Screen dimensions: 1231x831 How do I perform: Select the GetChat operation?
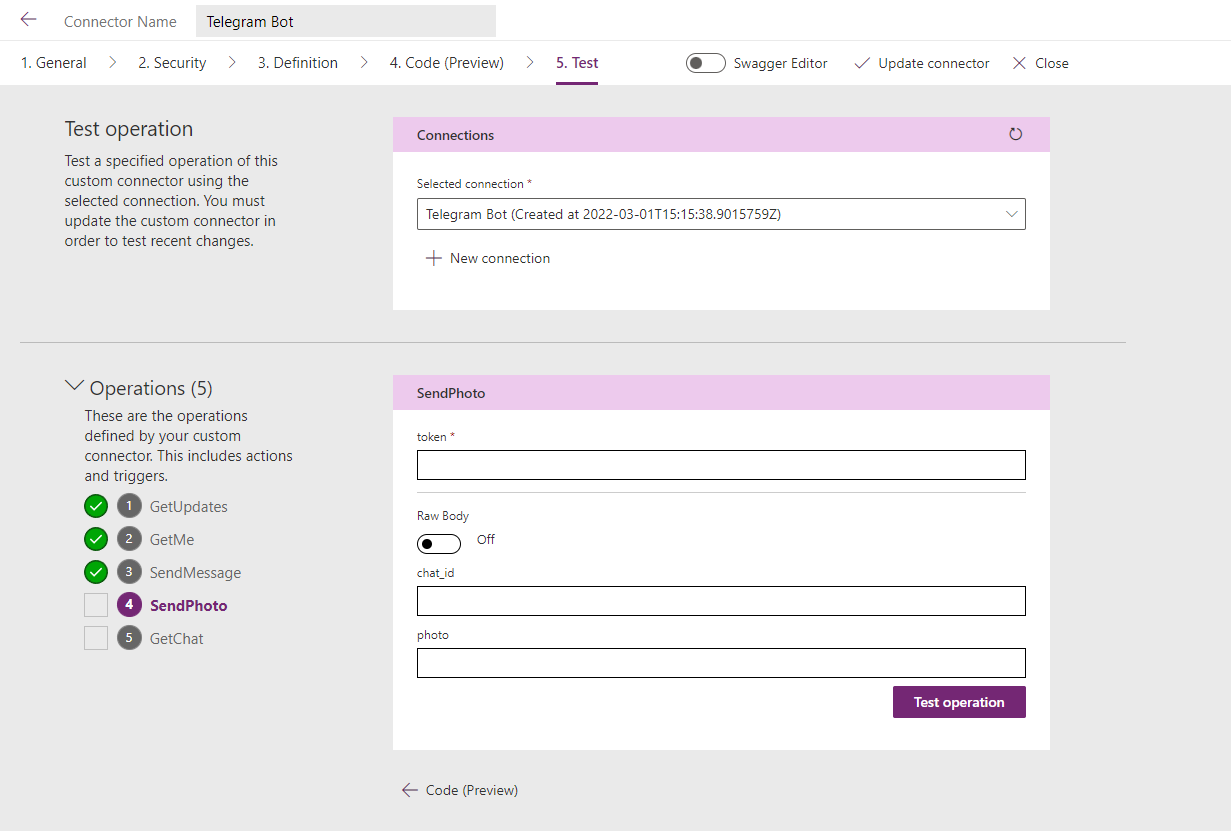point(177,639)
